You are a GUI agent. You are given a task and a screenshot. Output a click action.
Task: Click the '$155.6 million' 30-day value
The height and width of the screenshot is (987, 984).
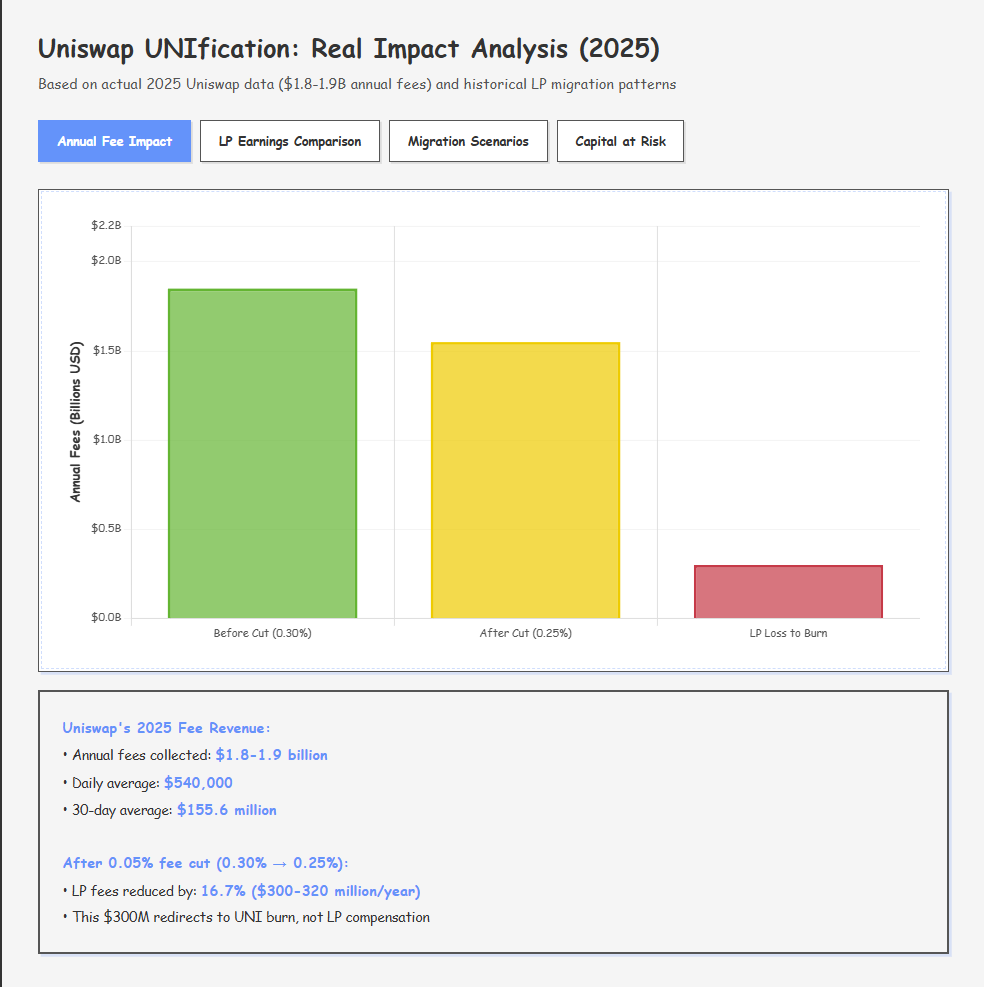click(227, 810)
